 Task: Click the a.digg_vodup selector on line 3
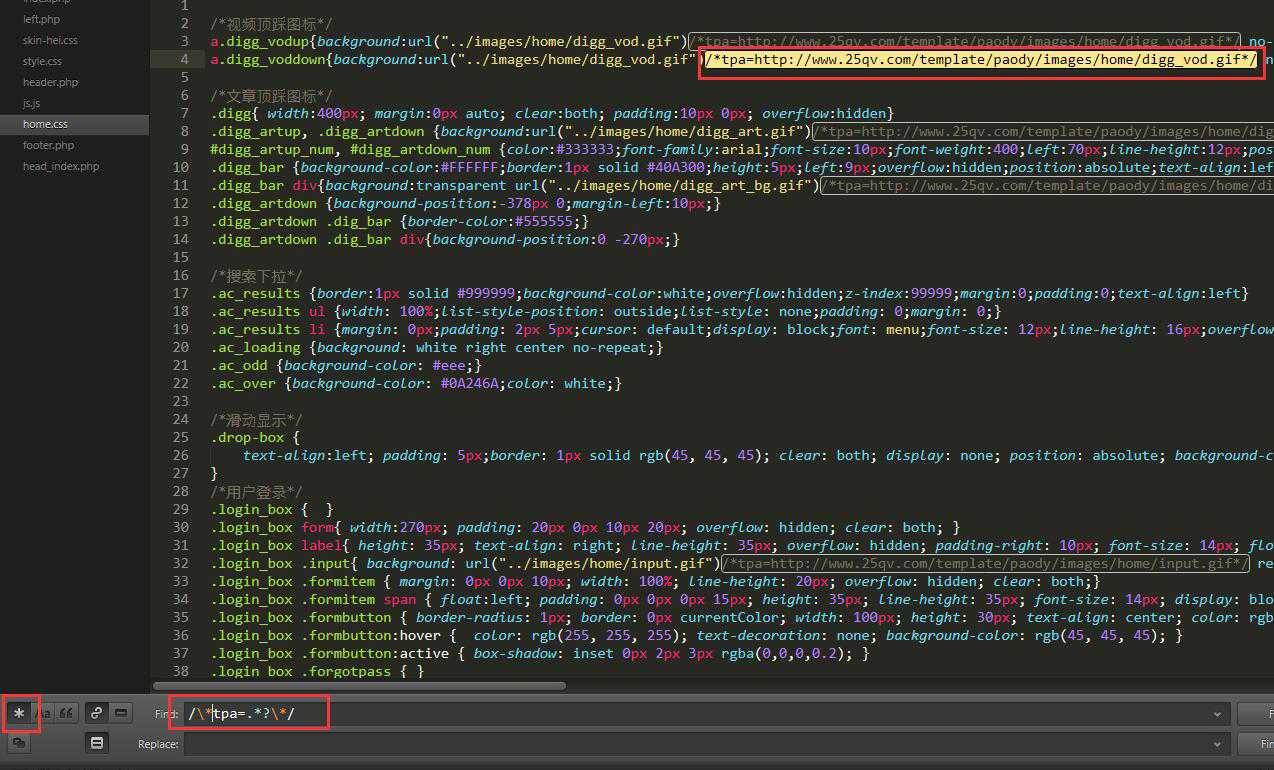click(x=260, y=41)
